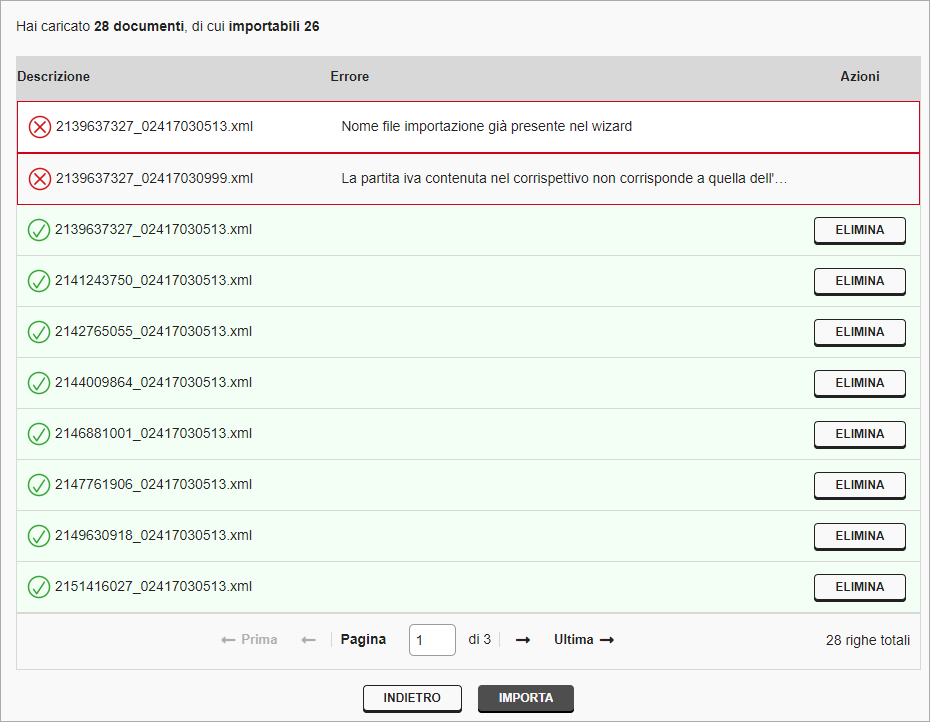Click the IMPORTA button
The height and width of the screenshot is (722, 930).
click(525, 698)
